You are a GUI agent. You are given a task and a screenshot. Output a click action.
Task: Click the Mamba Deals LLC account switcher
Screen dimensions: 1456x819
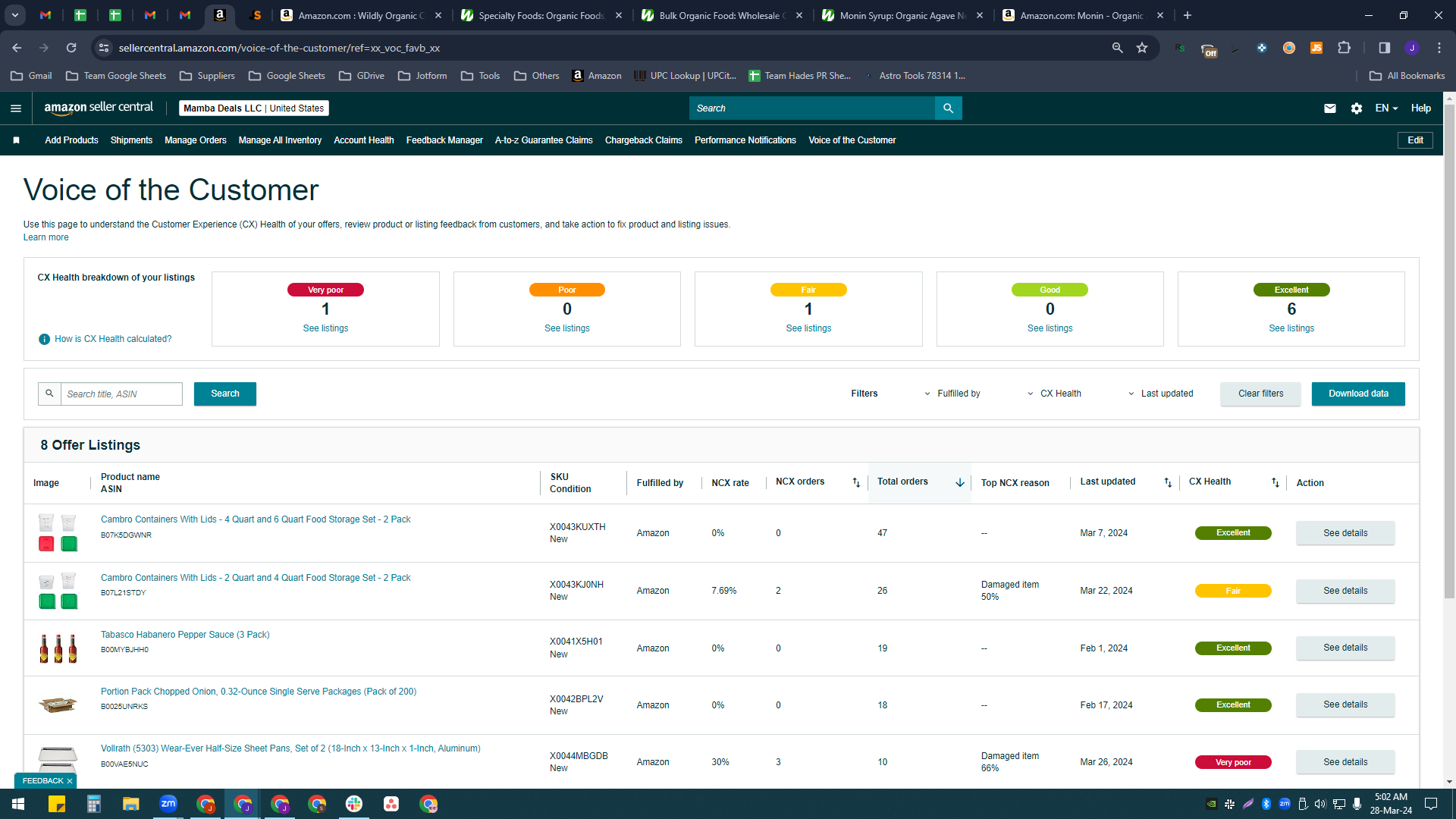pyautogui.click(x=254, y=108)
